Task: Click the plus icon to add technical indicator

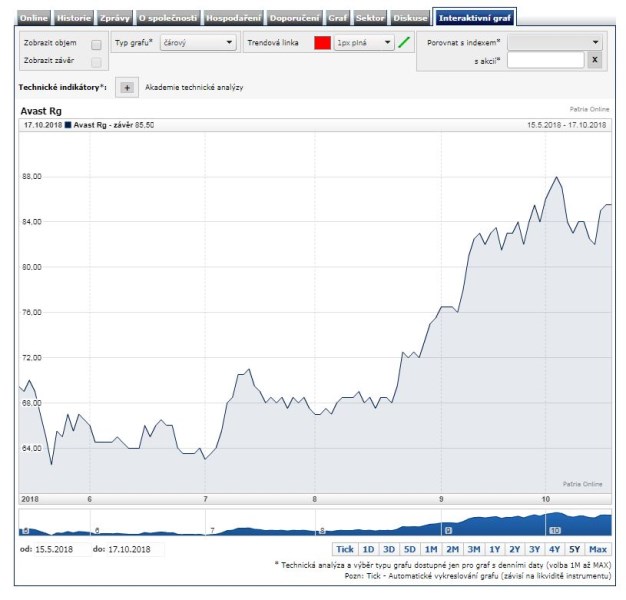Action: [x=127, y=88]
